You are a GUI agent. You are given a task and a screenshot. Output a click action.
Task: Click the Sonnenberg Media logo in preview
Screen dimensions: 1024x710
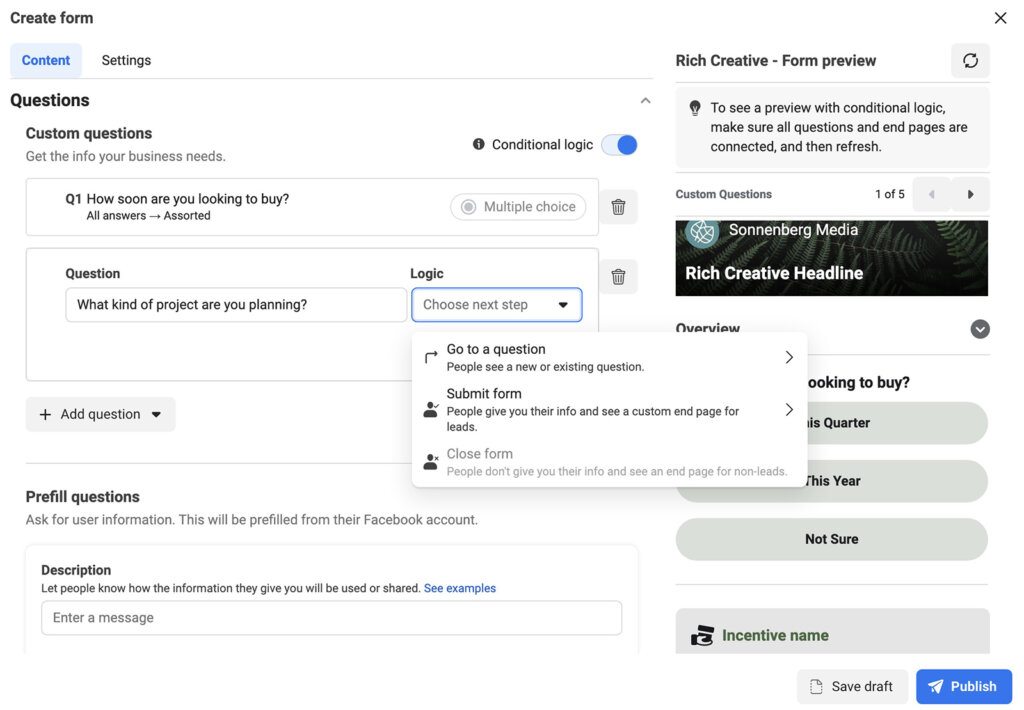point(700,231)
